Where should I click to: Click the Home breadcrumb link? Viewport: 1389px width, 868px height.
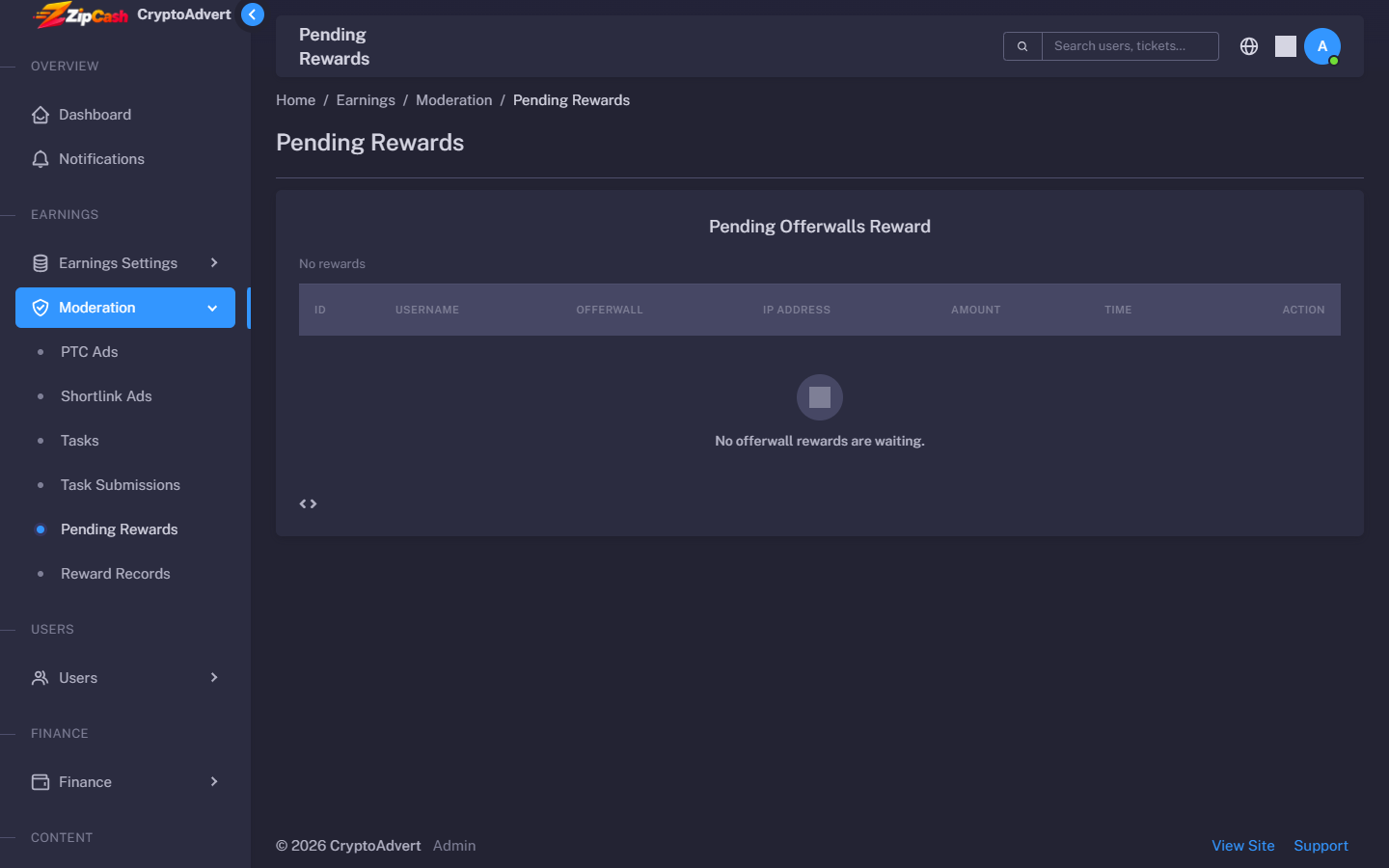[x=295, y=100]
